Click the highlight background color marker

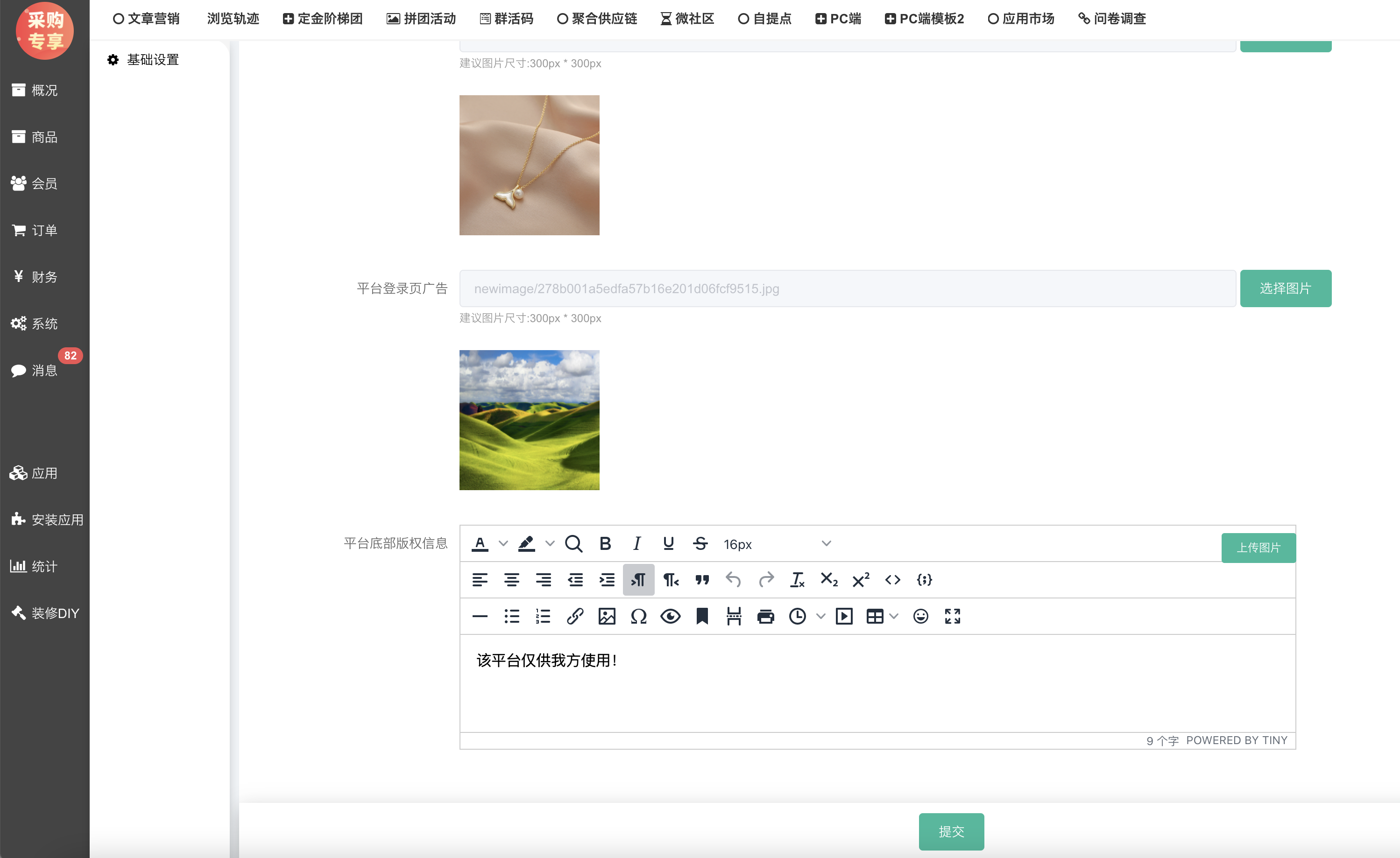pos(526,543)
